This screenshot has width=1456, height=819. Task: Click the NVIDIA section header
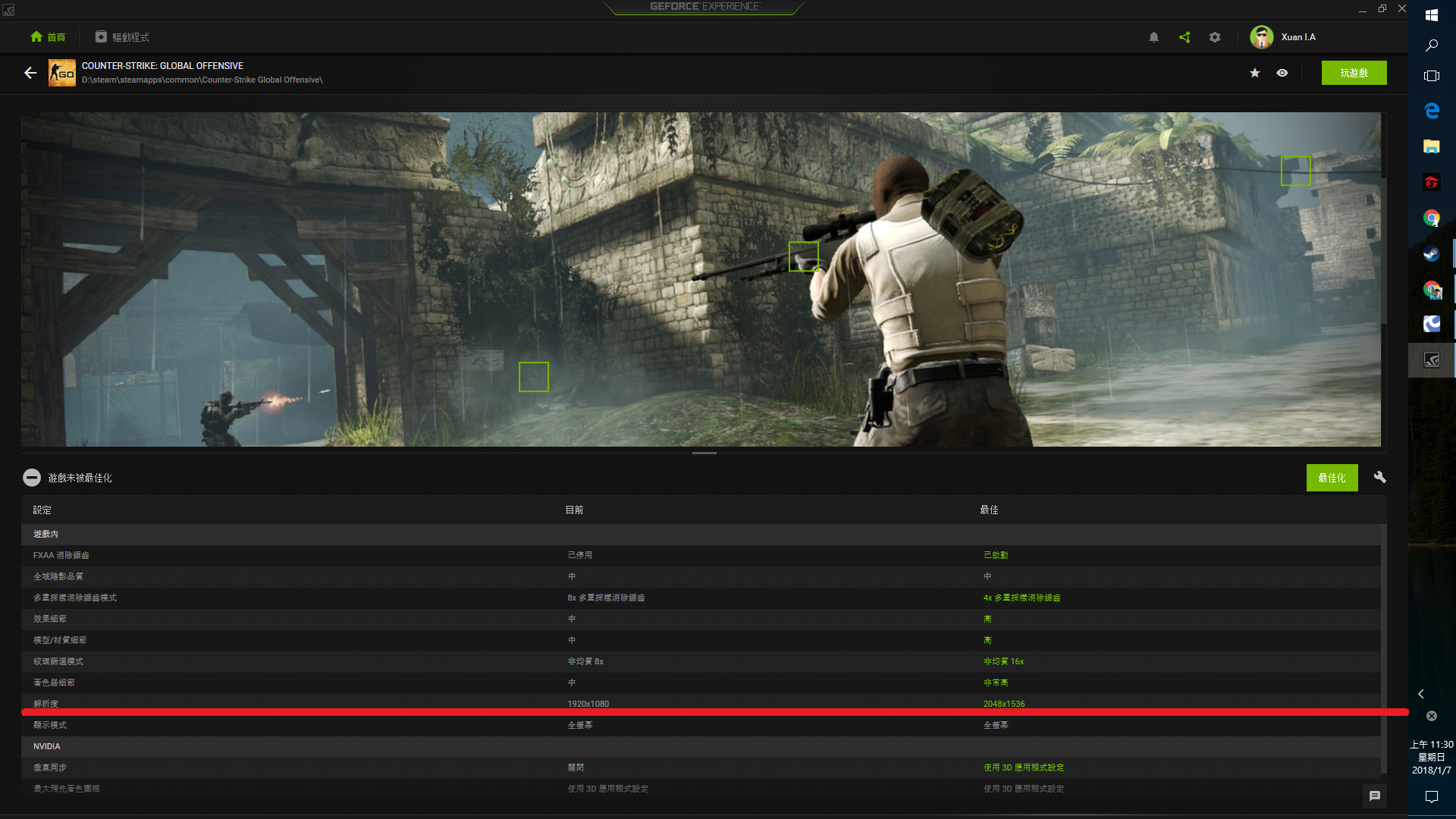[x=701, y=746]
